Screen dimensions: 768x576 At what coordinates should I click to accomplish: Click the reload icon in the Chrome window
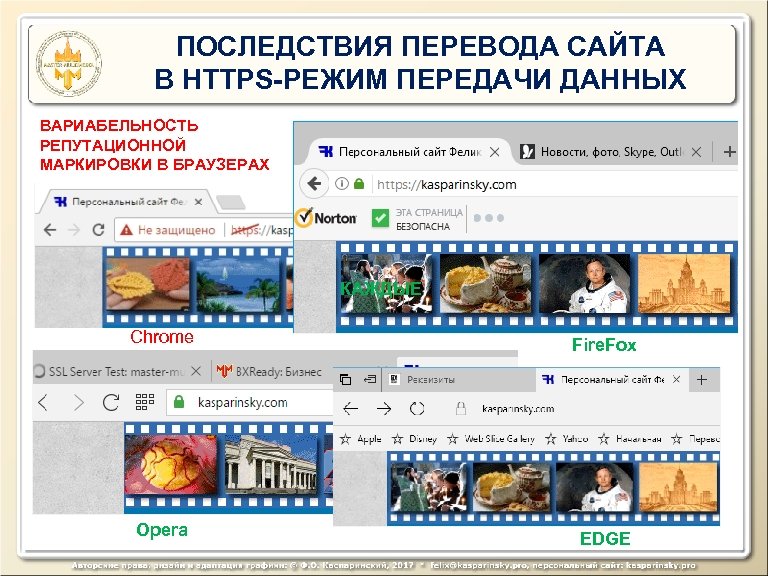tap(98, 230)
